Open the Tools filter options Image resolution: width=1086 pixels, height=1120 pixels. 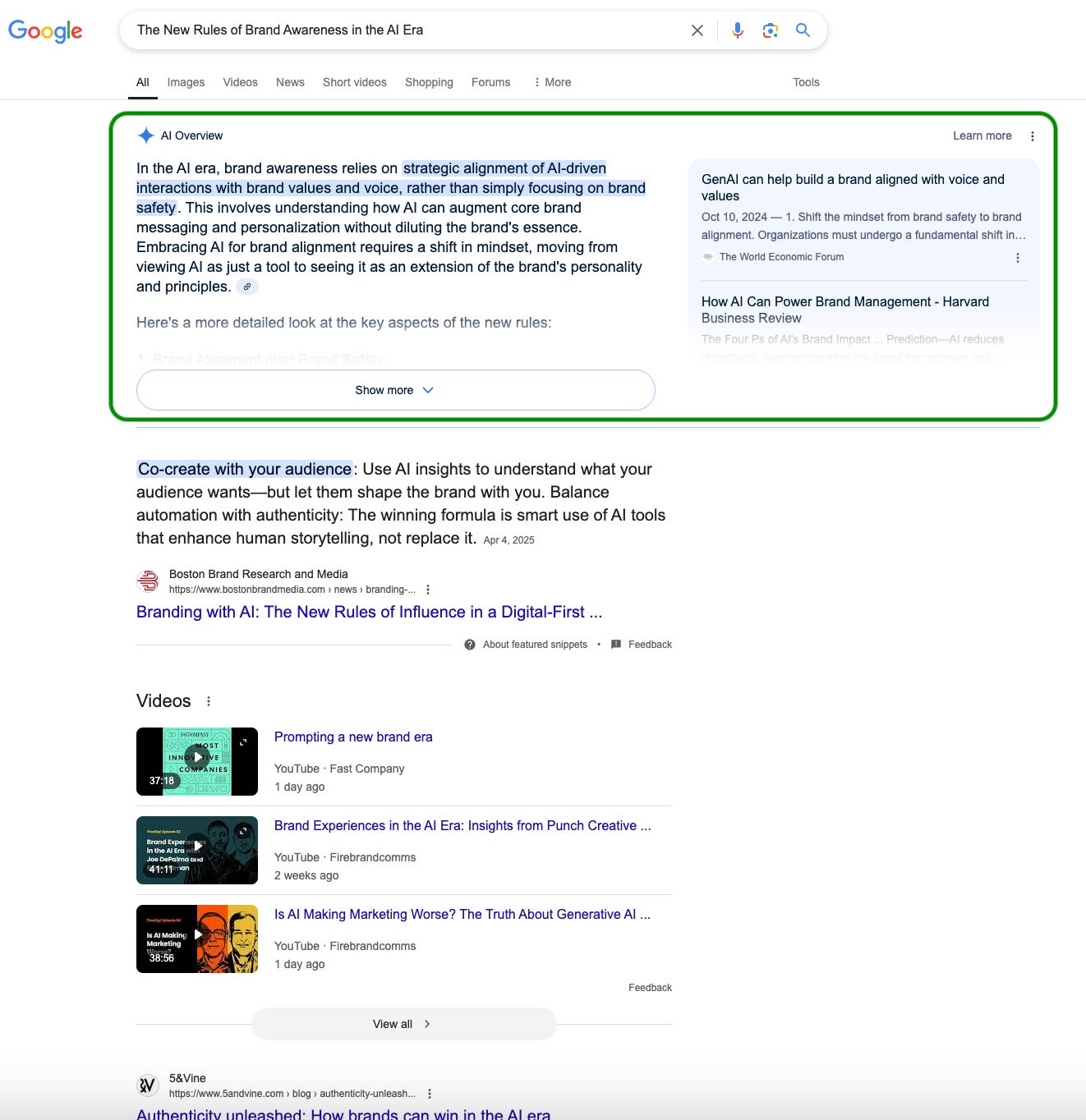click(805, 82)
